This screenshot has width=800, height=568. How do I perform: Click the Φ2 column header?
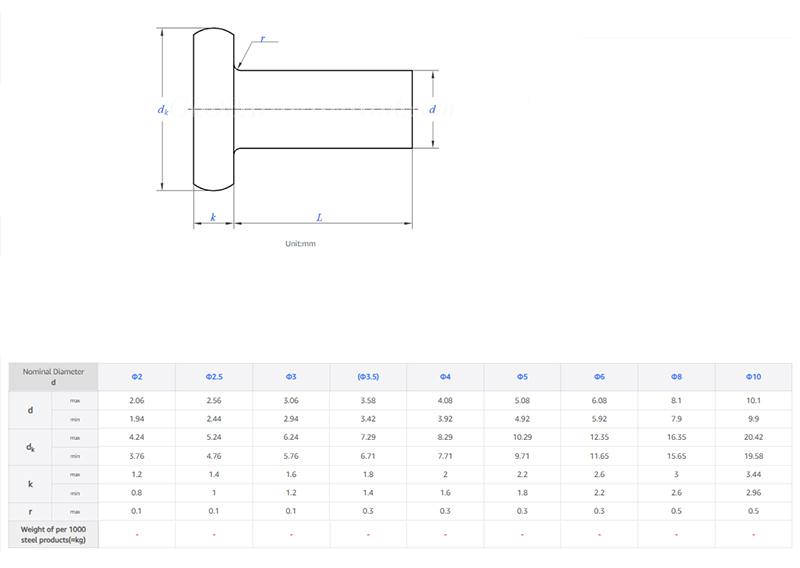point(137,376)
